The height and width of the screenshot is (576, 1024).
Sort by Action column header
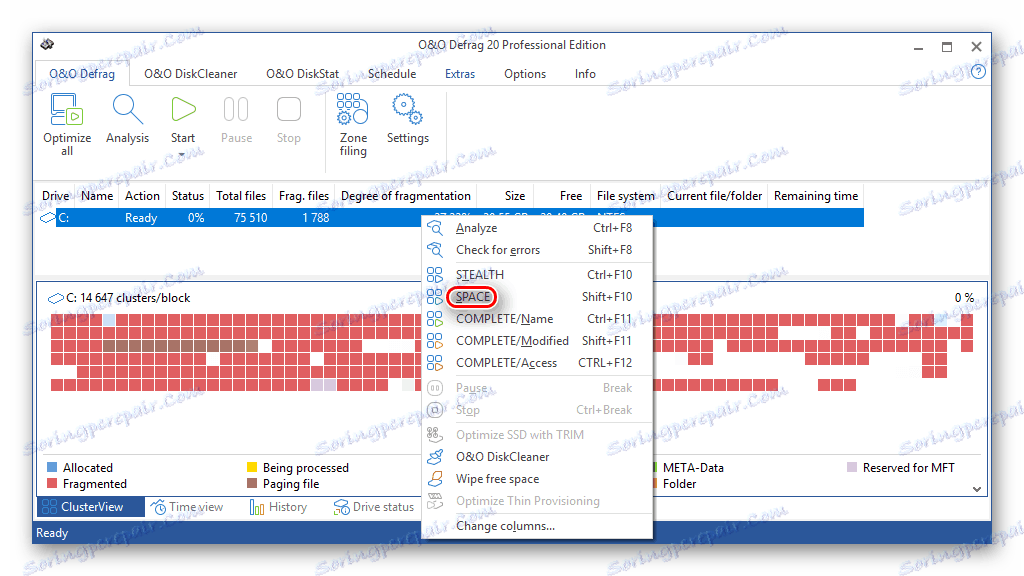pyautogui.click(x=142, y=196)
